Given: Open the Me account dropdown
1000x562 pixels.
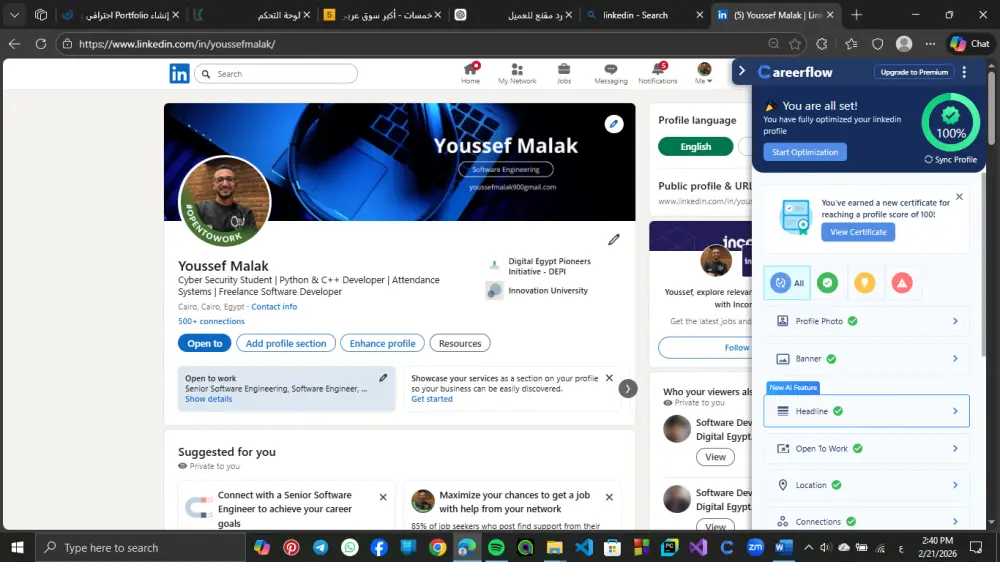Looking at the screenshot, I should 703,73.
